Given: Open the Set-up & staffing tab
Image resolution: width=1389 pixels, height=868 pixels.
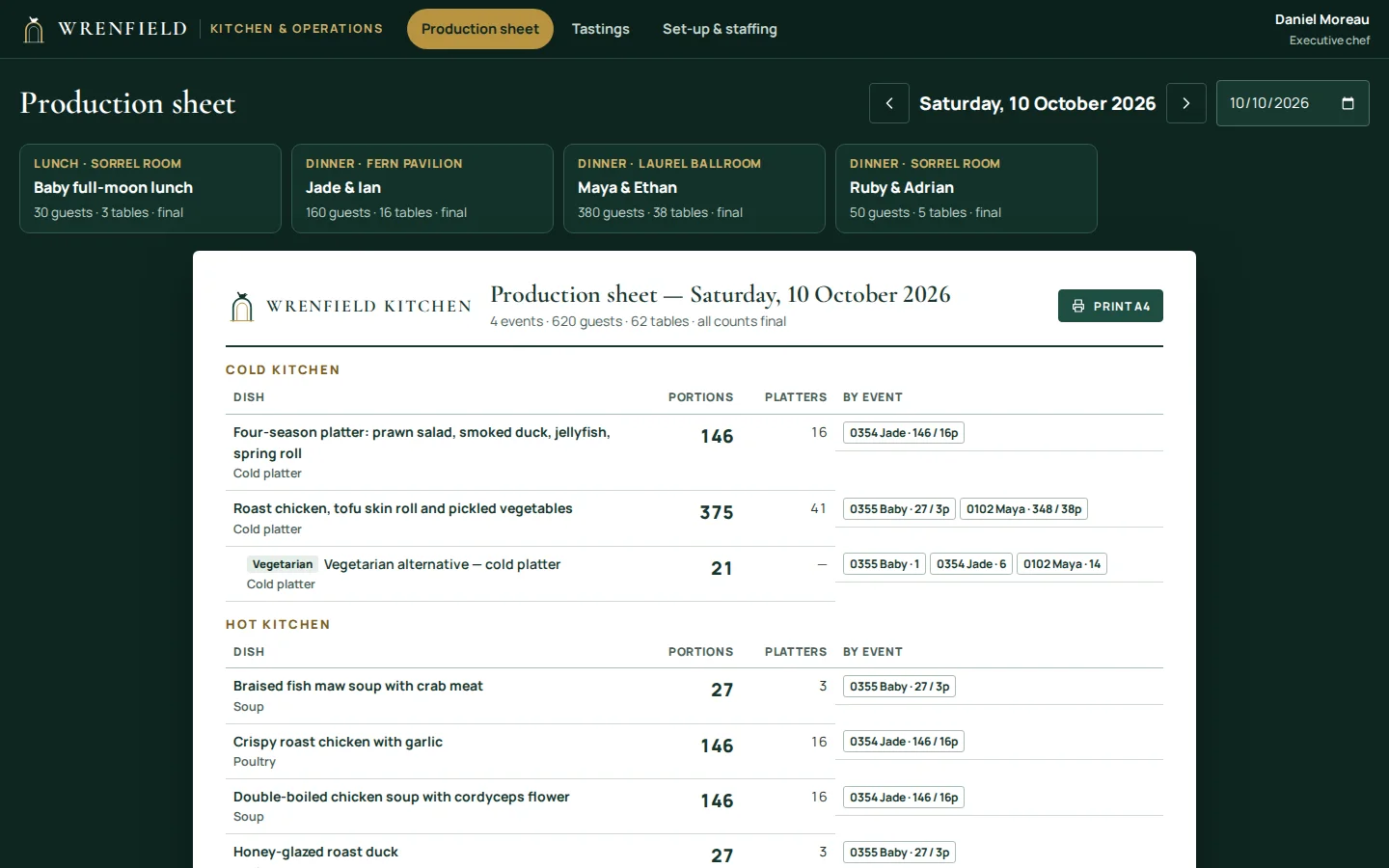Looking at the screenshot, I should [x=720, y=29].
